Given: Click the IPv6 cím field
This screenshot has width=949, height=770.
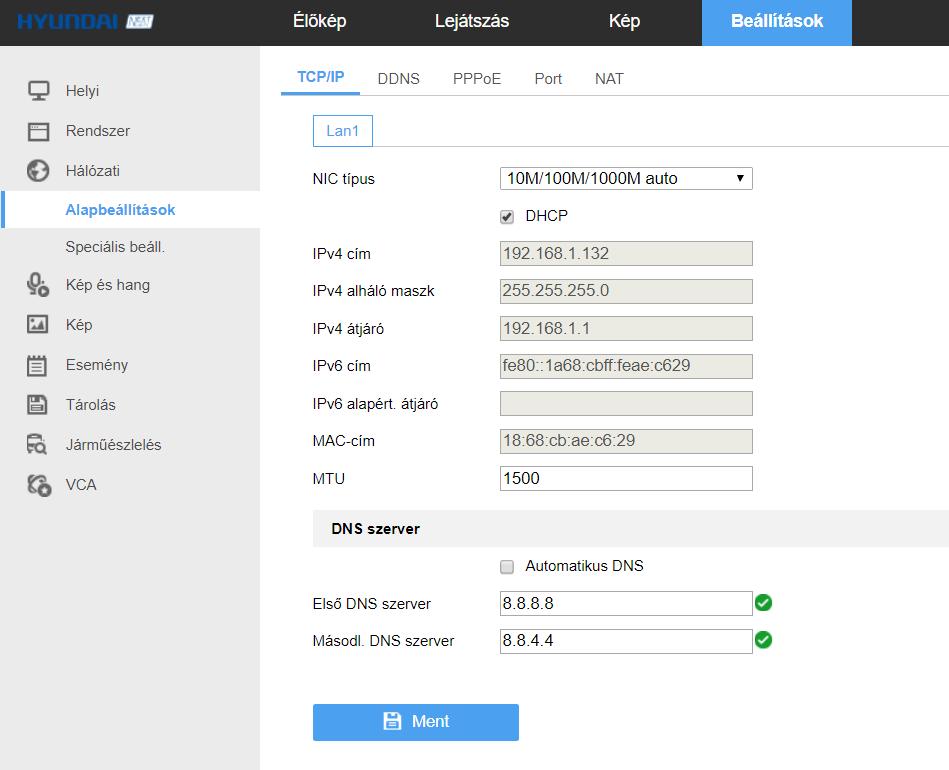Looking at the screenshot, I should (626, 366).
